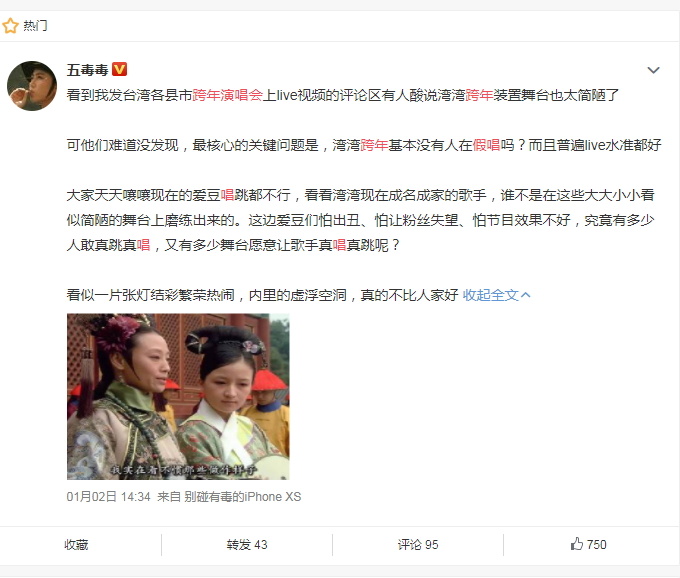Click the 别碰有毒的iPhone XS source link
The width and height of the screenshot is (680, 578).
click(x=242, y=496)
